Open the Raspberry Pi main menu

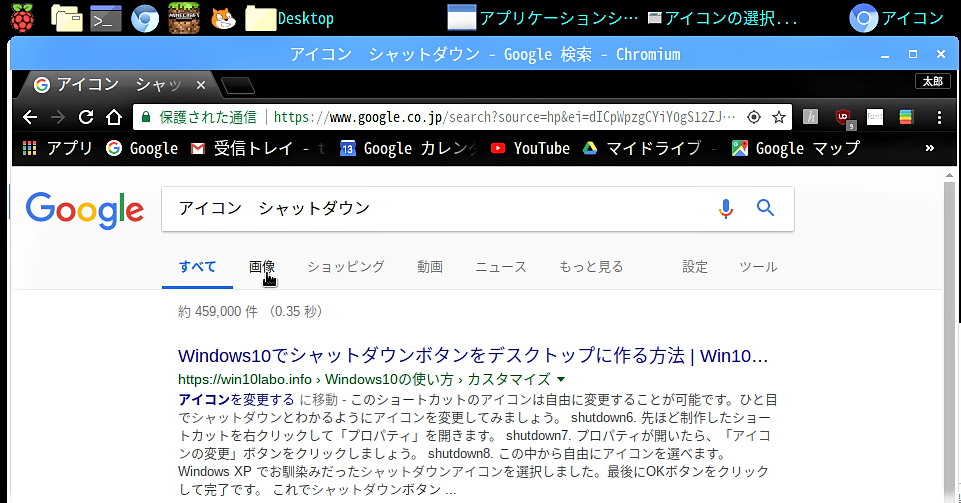point(21,18)
